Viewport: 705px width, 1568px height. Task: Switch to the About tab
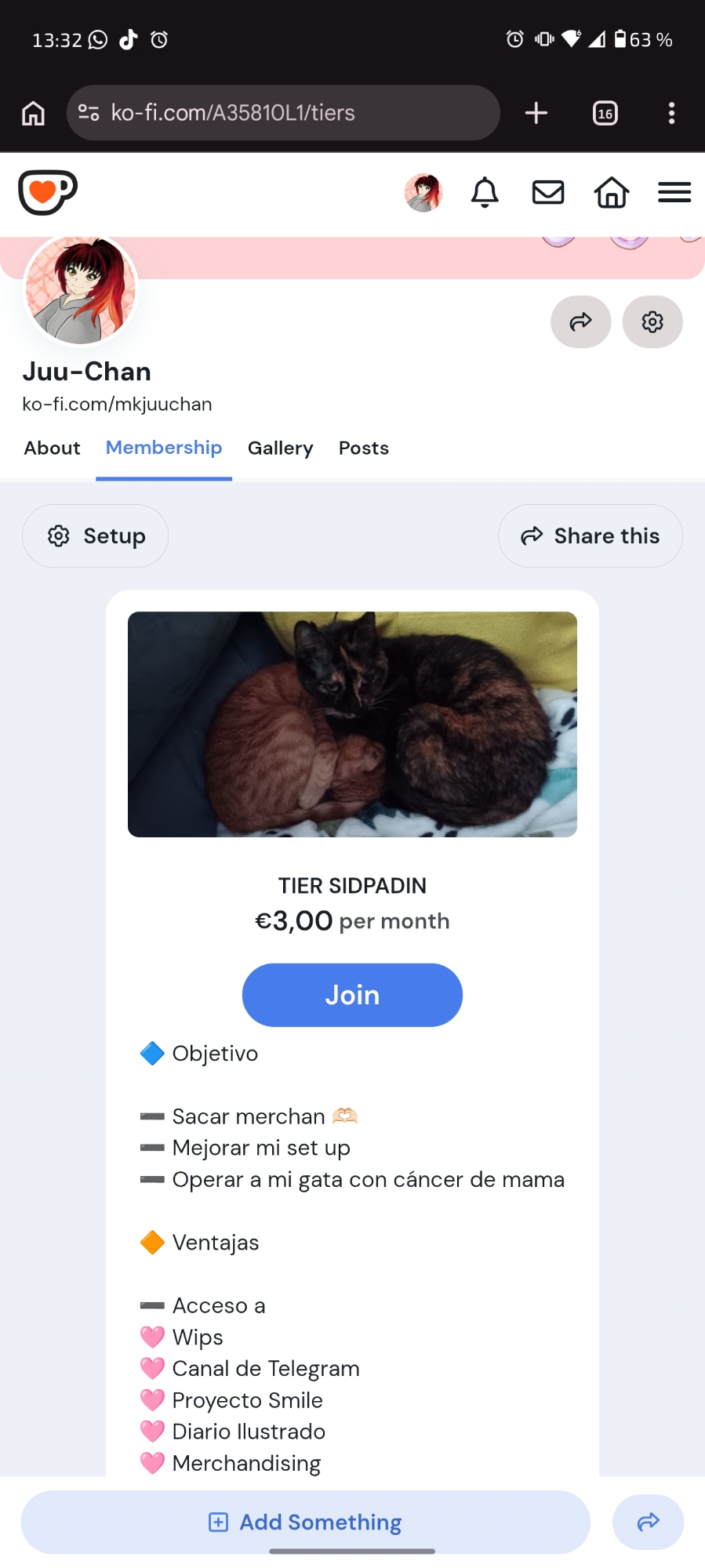point(52,448)
